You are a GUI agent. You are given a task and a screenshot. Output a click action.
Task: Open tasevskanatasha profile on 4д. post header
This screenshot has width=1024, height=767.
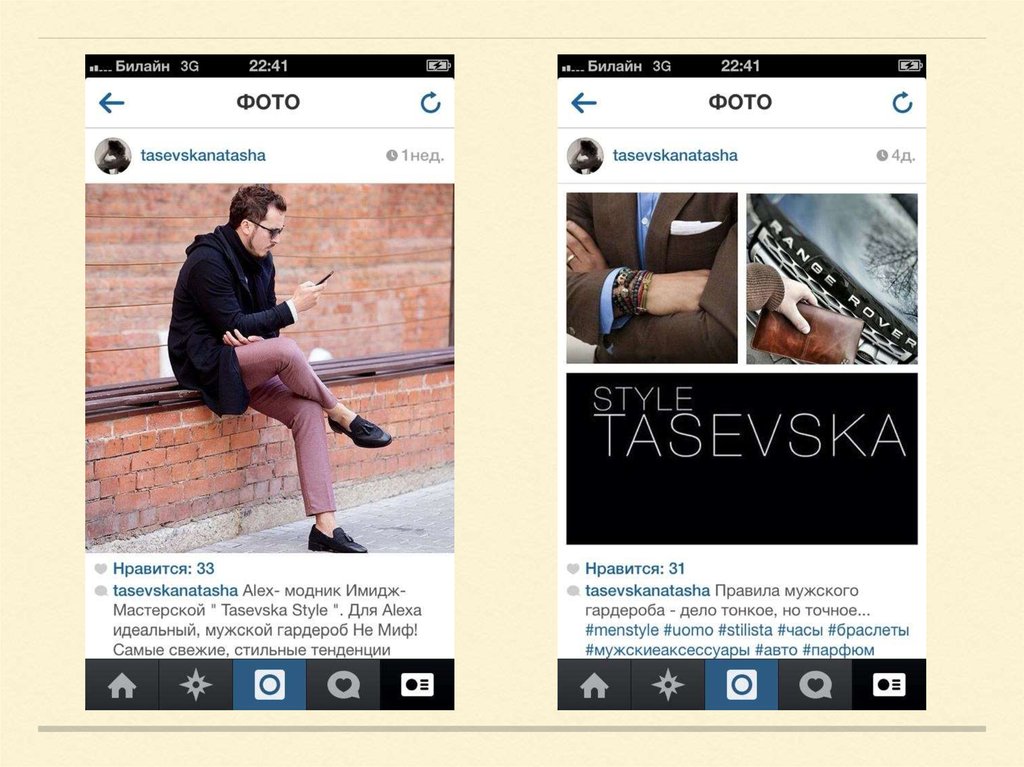tap(675, 155)
